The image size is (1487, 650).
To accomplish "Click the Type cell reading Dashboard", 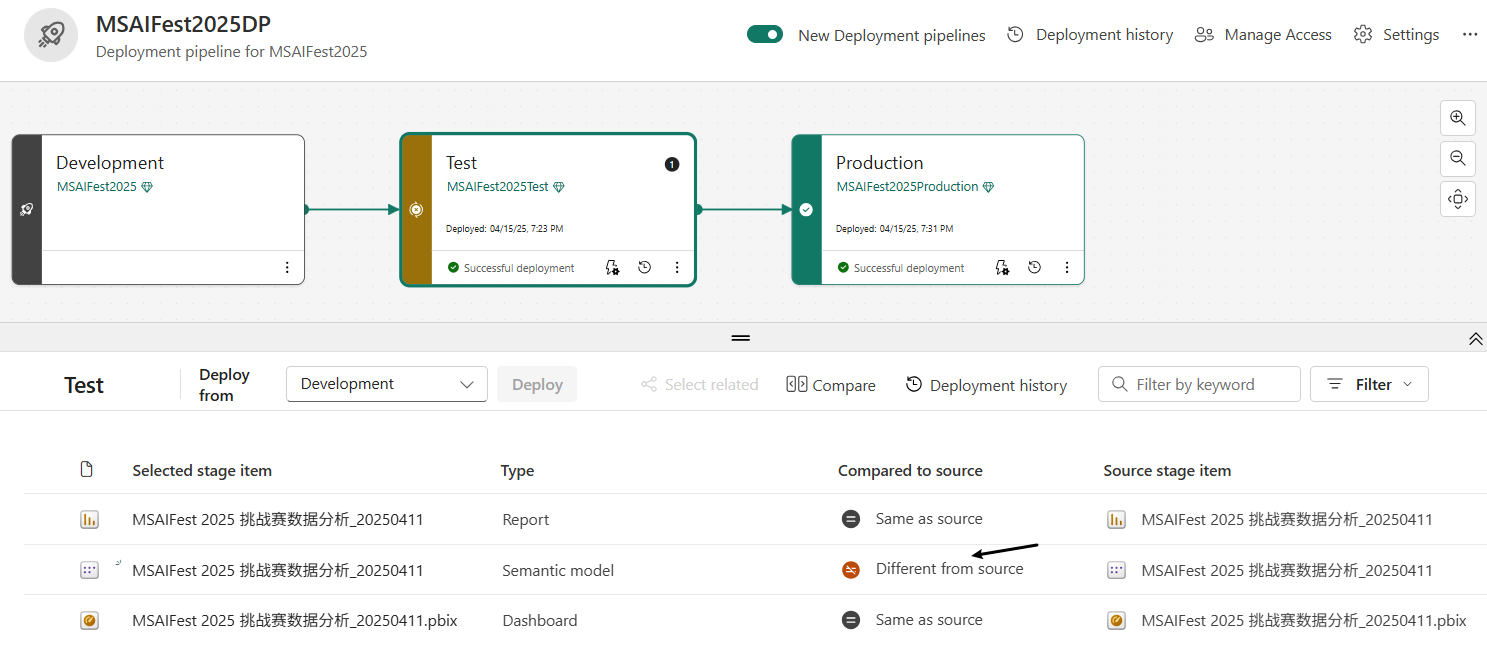I will tap(540, 620).
